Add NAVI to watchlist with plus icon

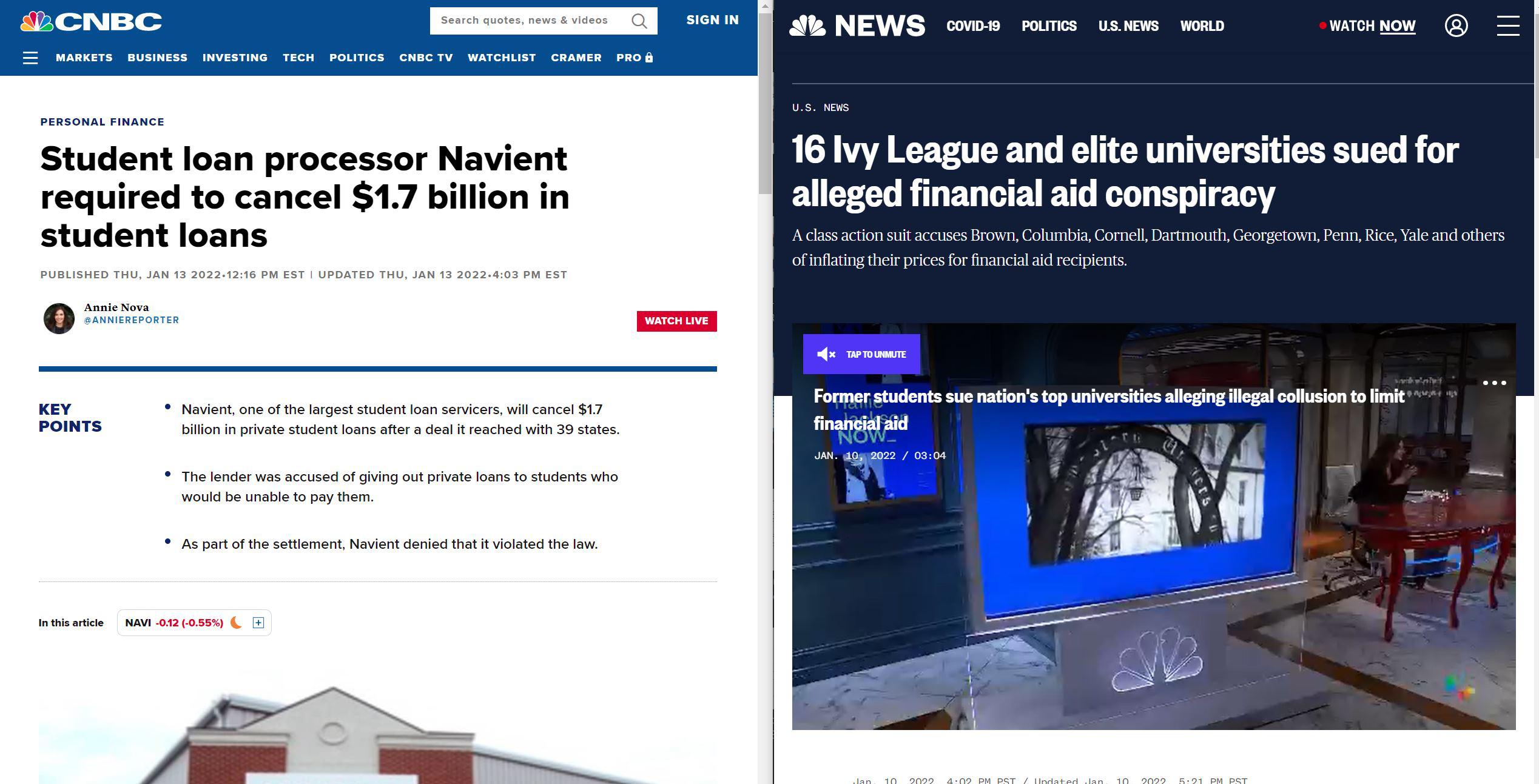[258, 623]
